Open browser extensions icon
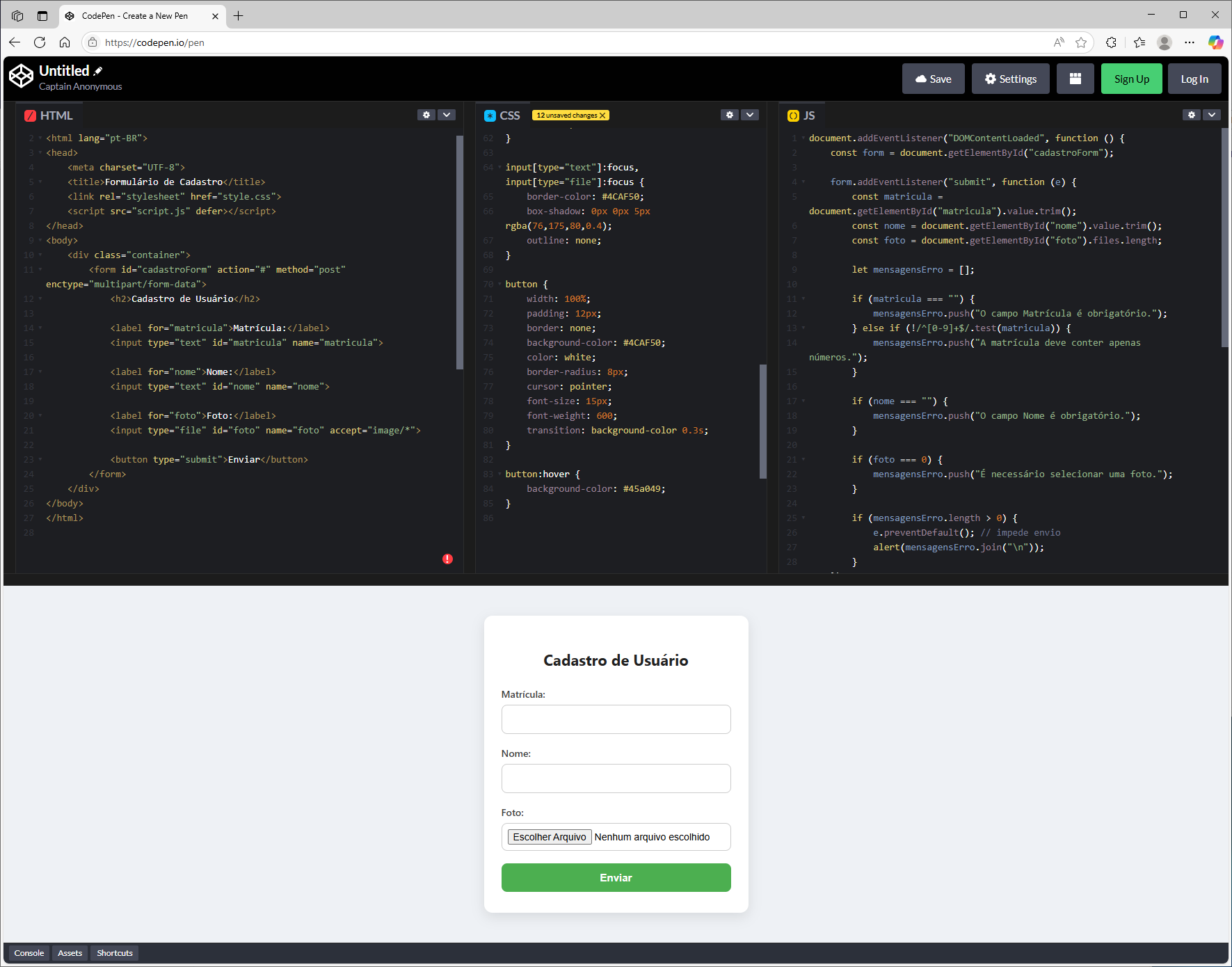 pos(1111,42)
